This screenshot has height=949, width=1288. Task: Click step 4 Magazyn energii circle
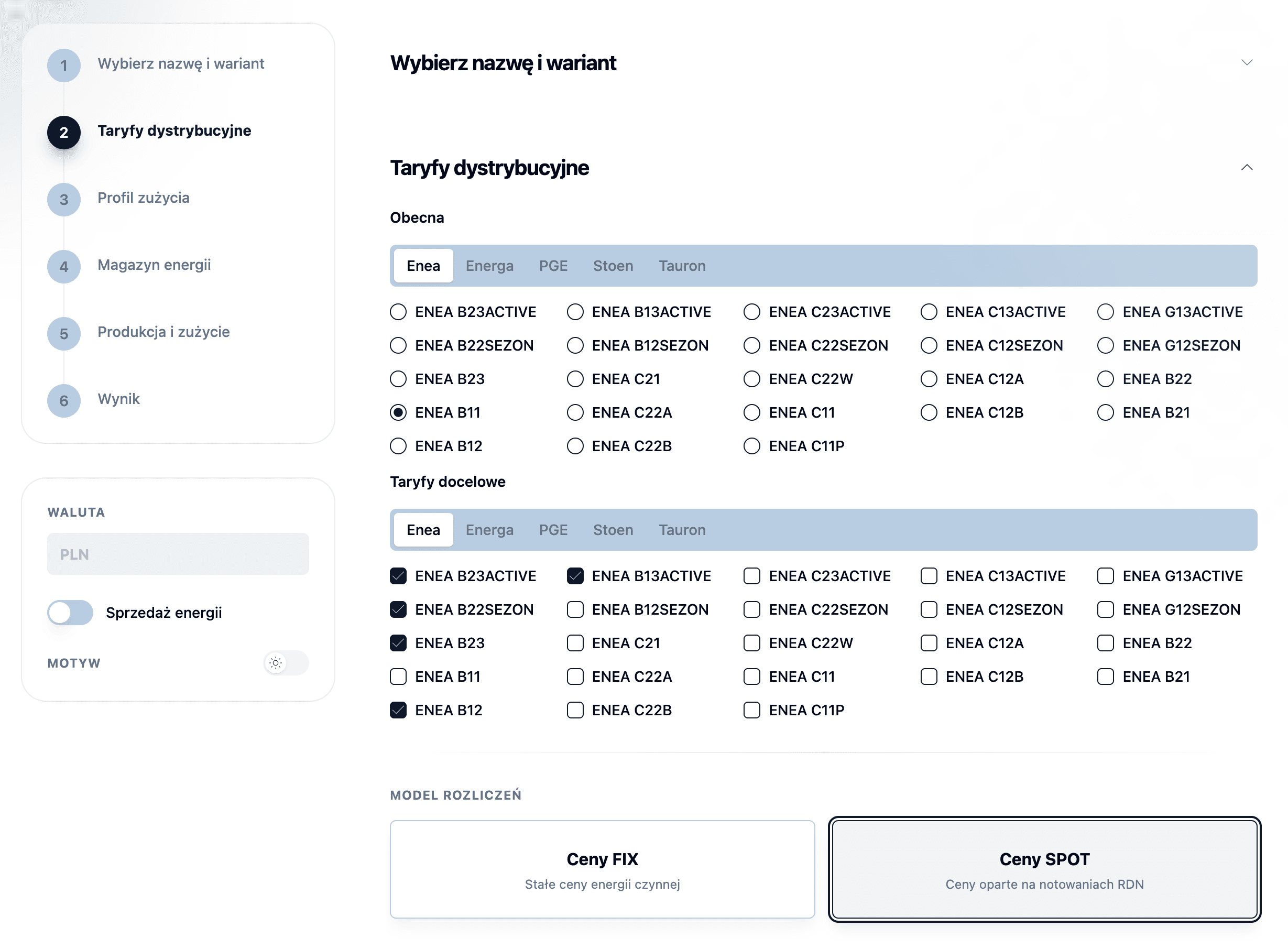coord(64,267)
